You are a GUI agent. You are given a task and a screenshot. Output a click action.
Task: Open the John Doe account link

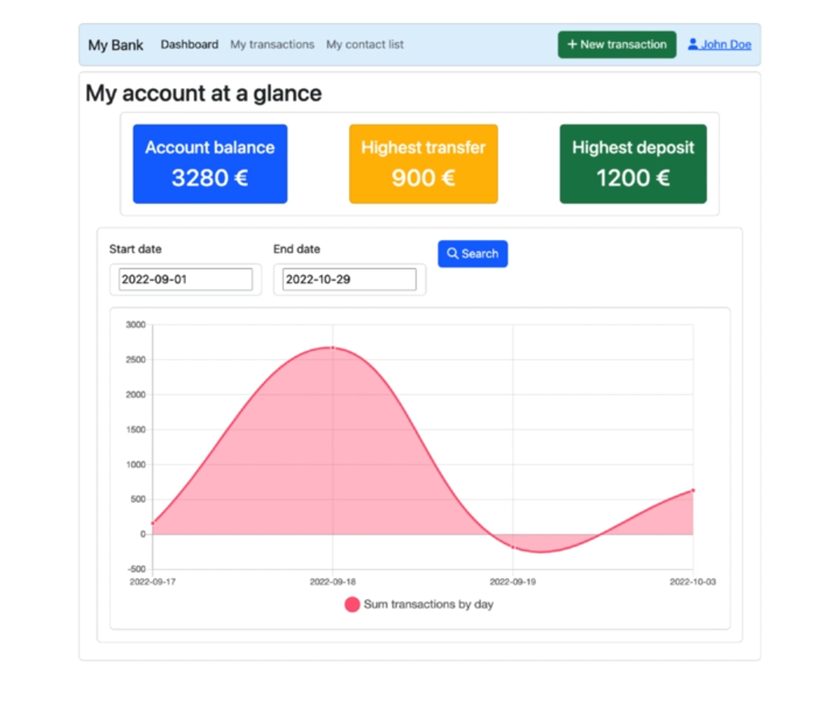(x=725, y=44)
